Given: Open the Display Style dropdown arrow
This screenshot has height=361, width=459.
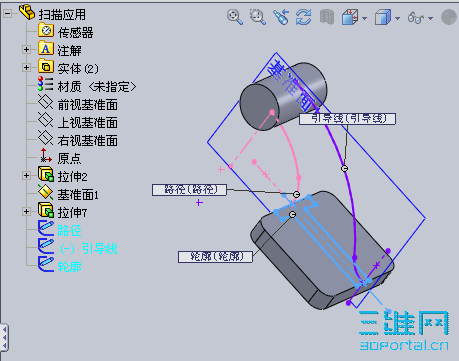Looking at the screenshot, I should [x=397, y=18].
